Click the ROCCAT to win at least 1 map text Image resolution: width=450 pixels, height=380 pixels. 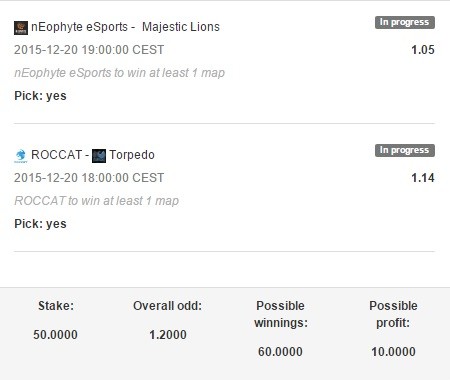(x=96, y=201)
